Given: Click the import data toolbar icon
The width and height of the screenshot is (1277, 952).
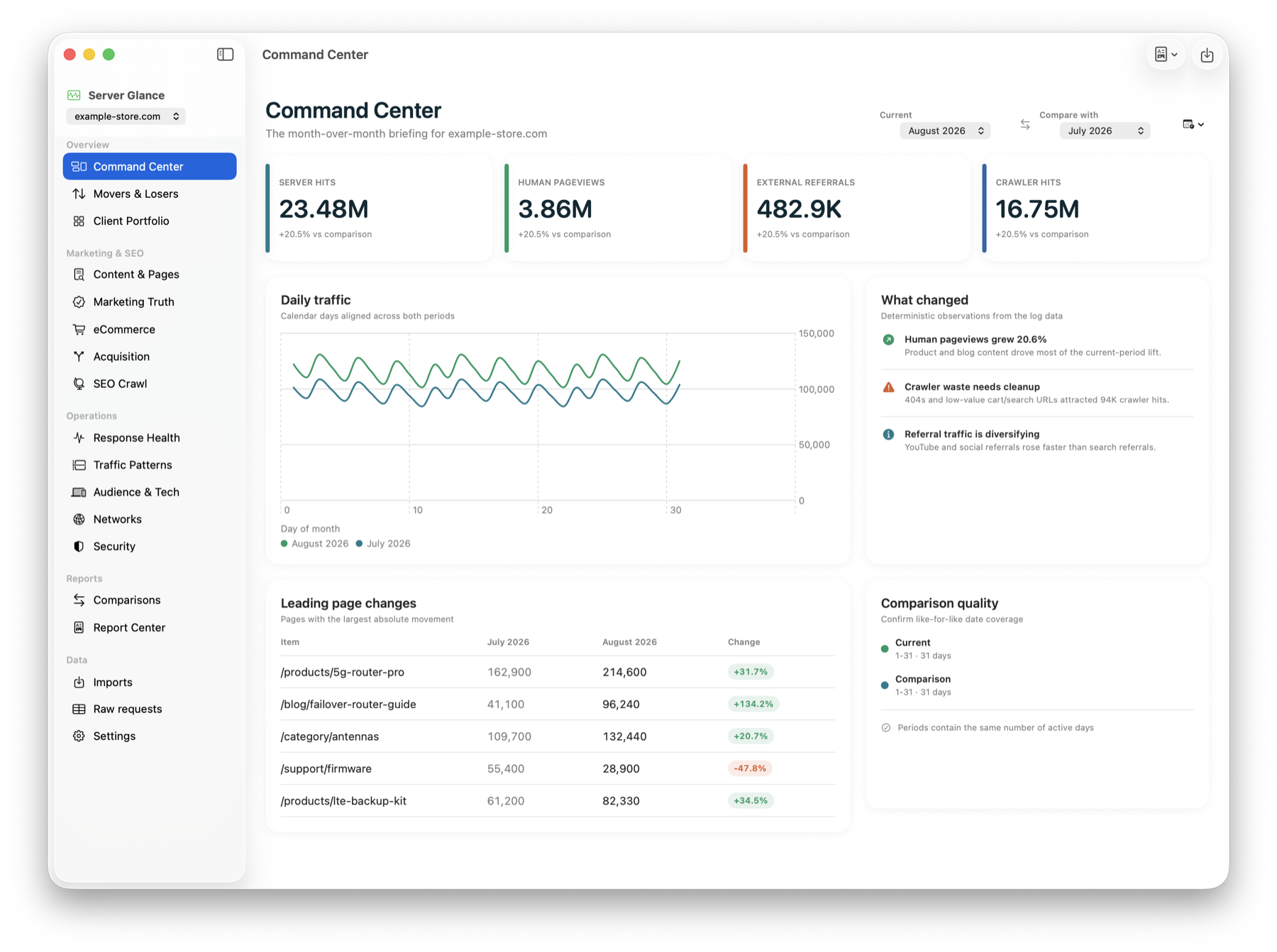Looking at the screenshot, I should tap(1207, 55).
